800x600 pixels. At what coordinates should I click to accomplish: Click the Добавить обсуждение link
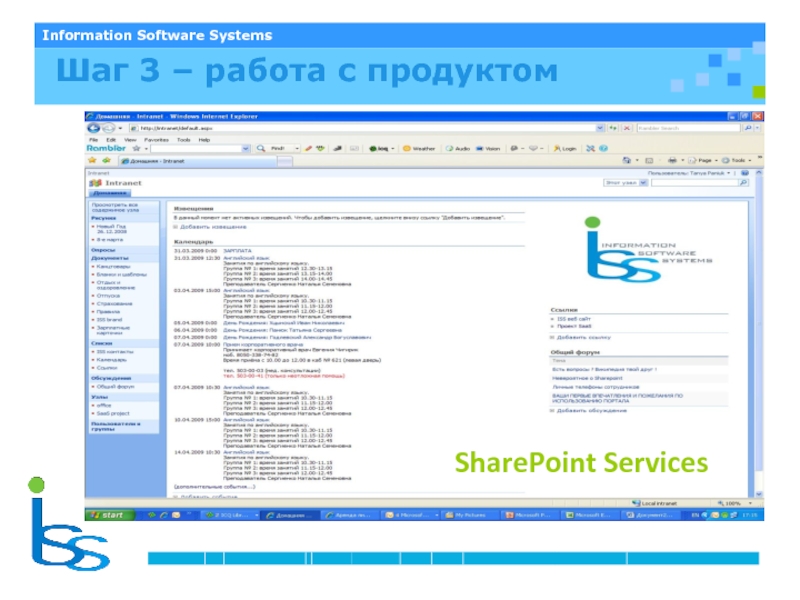click(x=591, y=410)
